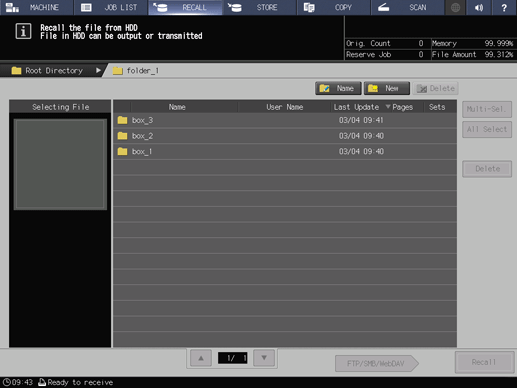This screenshot has width=517, height=388.
Task: Click the Reserve Job label
Action: 368,55
